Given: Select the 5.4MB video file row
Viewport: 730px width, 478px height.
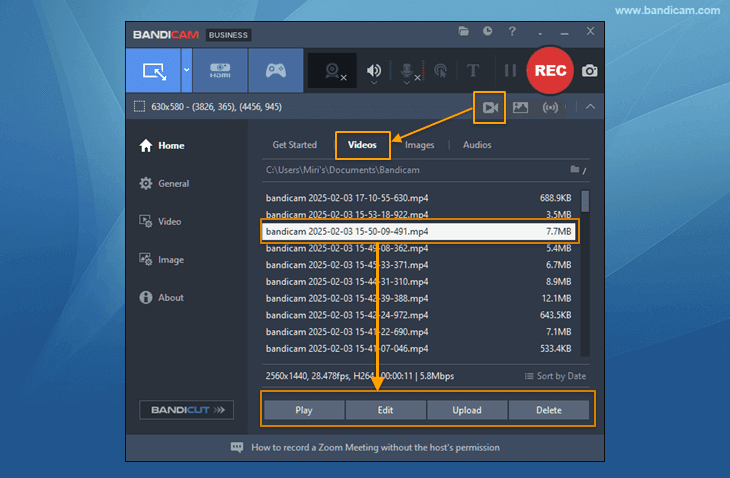Looking at the screenshot, I should 418,248.
